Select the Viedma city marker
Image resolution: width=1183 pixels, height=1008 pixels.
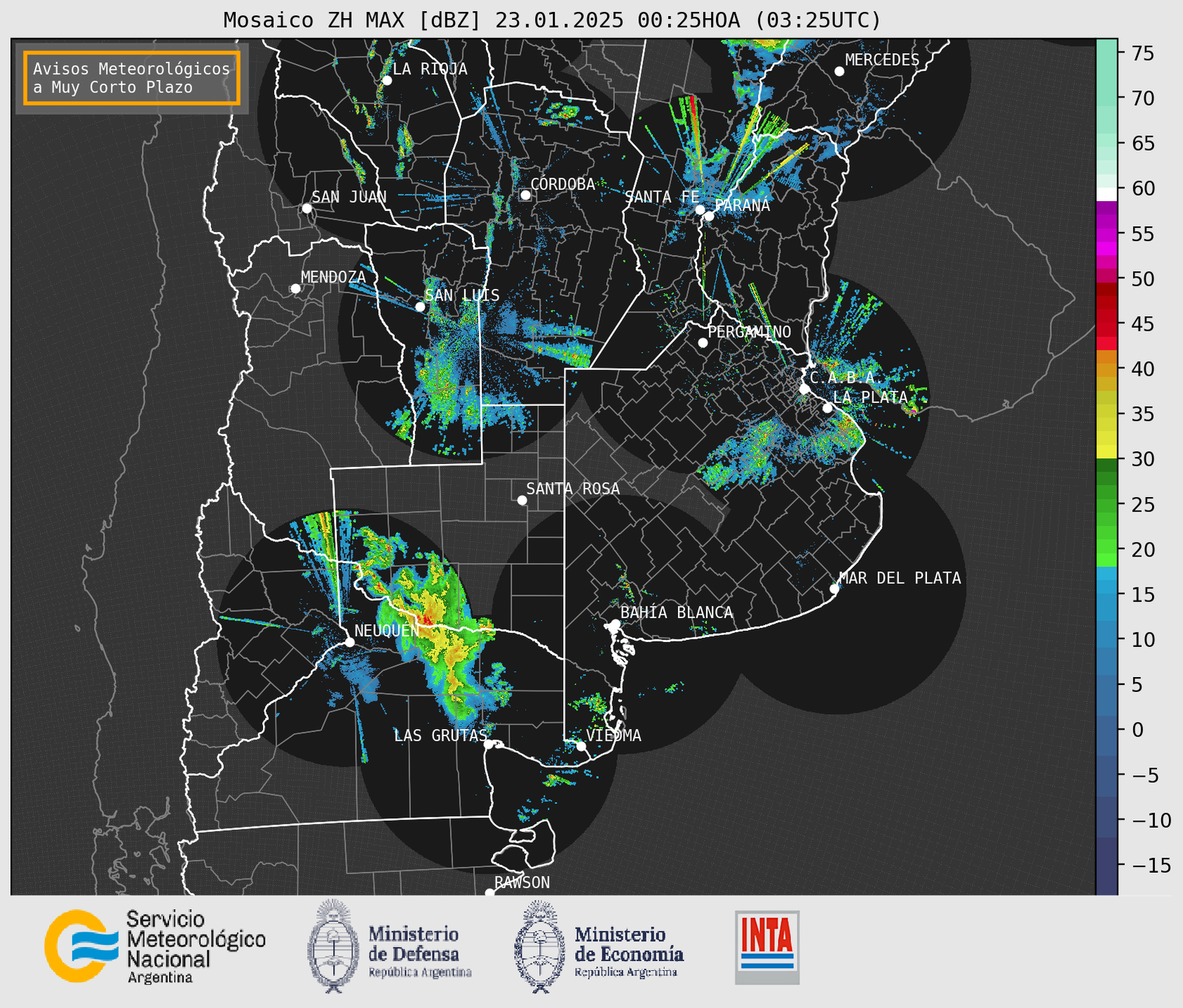pyautogui.click(x=581, y=746)
